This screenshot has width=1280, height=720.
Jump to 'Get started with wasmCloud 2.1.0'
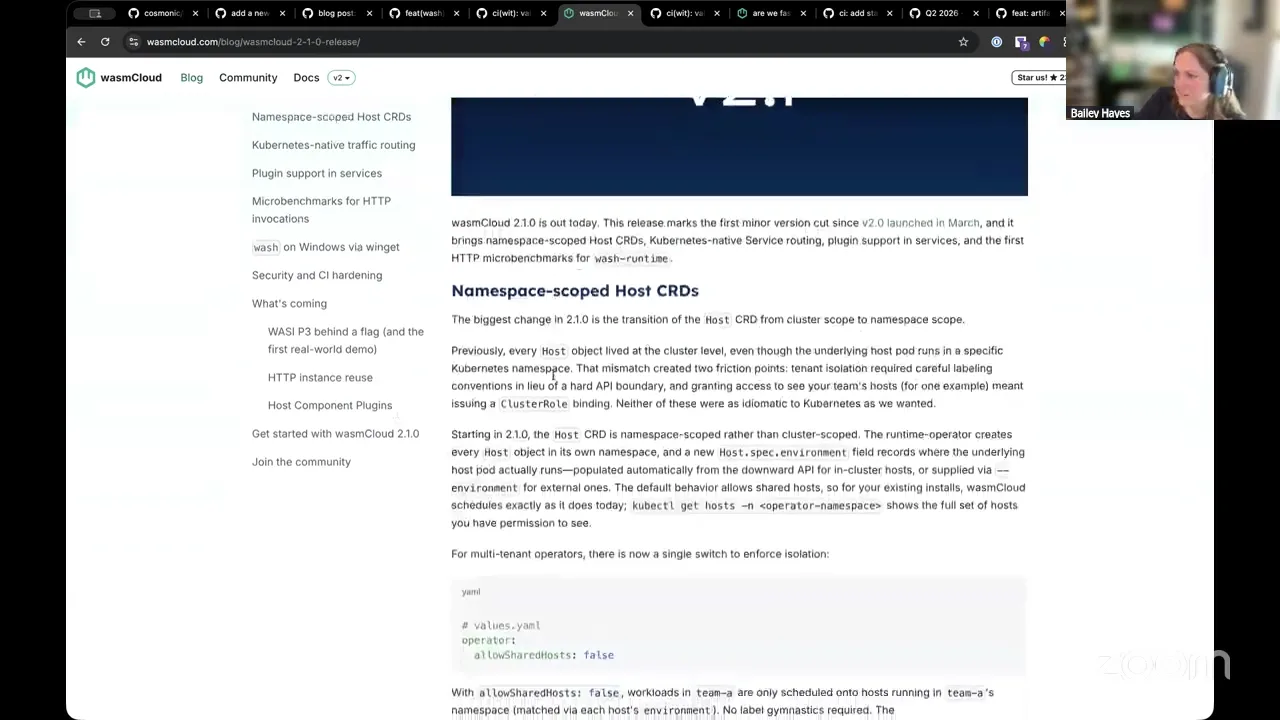pyautogui.click(x=335, y=433)
